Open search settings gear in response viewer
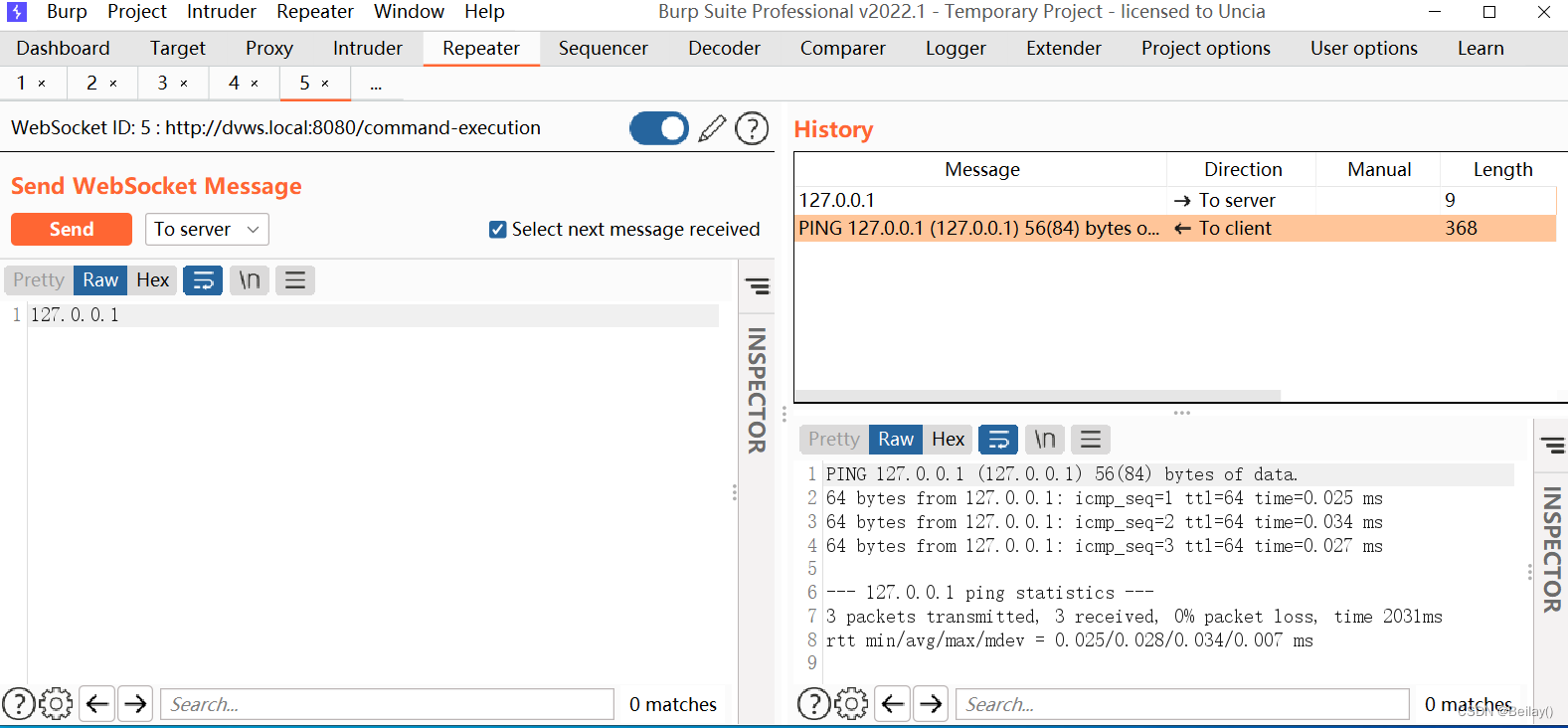 click(851, 704)
